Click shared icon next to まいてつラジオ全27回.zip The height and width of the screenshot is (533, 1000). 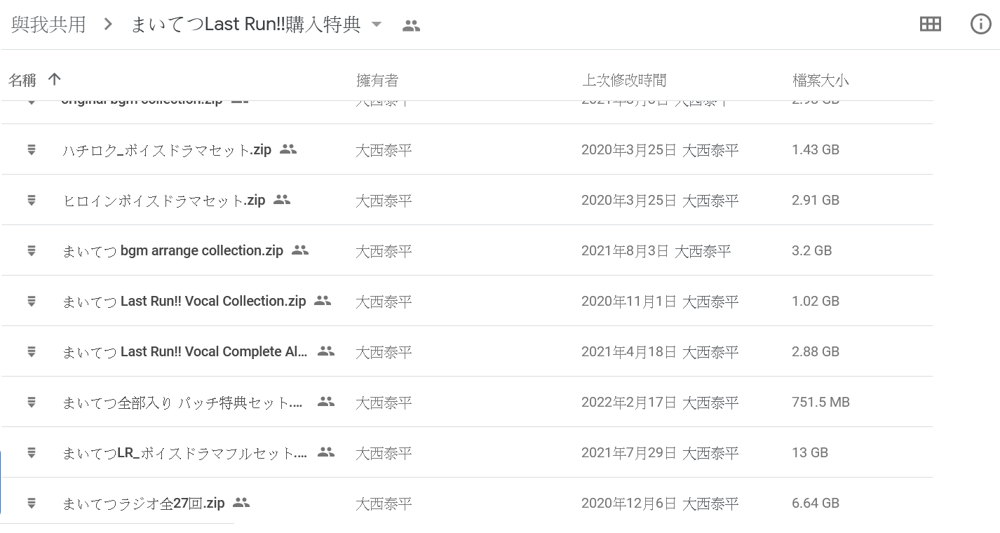[x=241, y=503]
